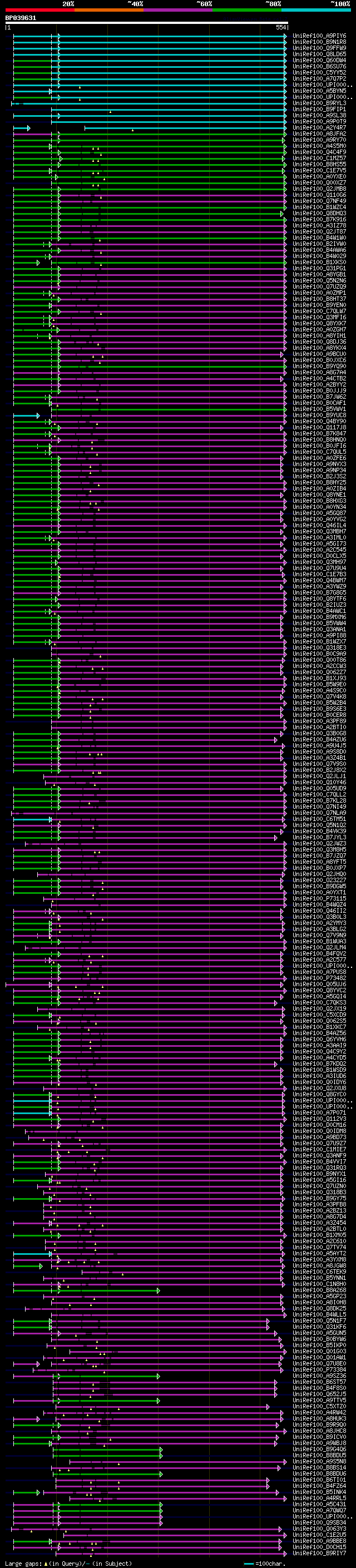This screenshot has height=1568, width=356.
Task: Click the cyan alignment bar for UniRef100_A9PIY6
Action: click(150, 36)
